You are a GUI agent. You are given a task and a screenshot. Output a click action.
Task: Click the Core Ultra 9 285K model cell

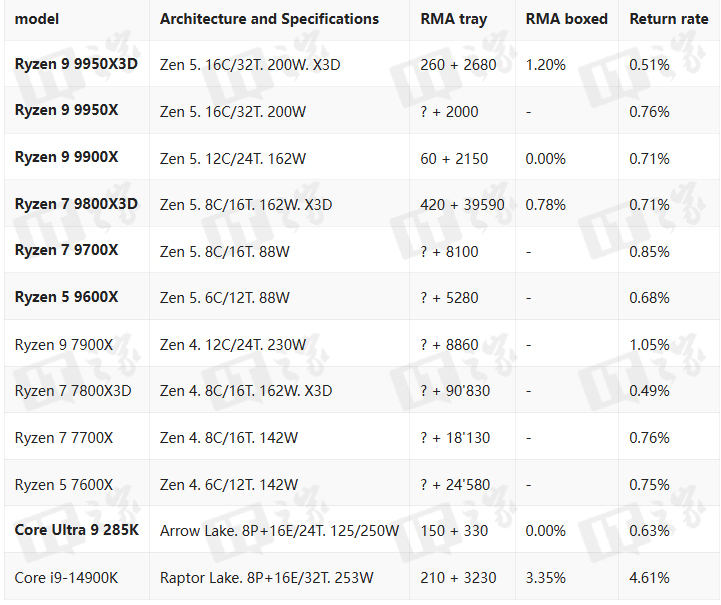pyautogui.click(x=76, y=530)
